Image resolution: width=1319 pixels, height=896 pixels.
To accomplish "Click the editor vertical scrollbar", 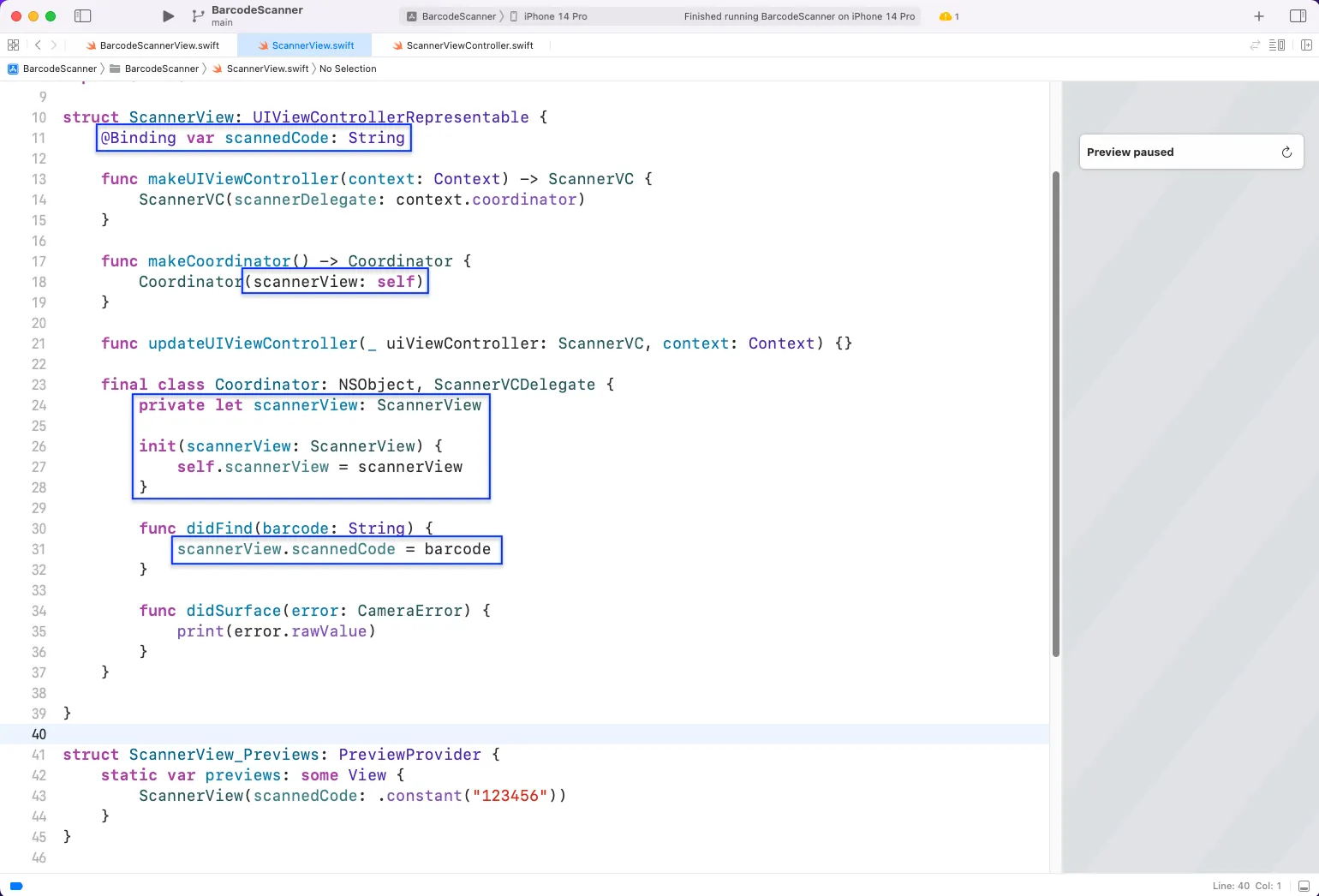I will [1056, 414].
